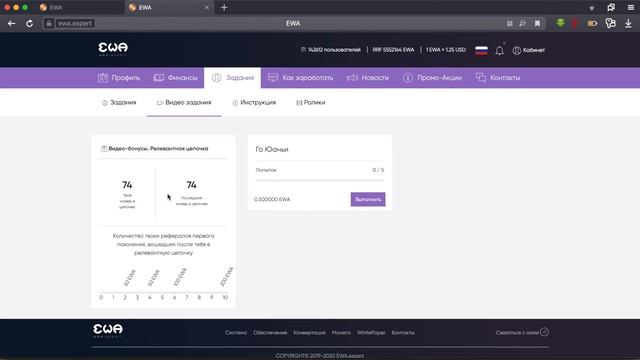Viewport: 640px width, 360px height.
Task: Click the extensions puzzle icon in toolbar
Action: 610,23
